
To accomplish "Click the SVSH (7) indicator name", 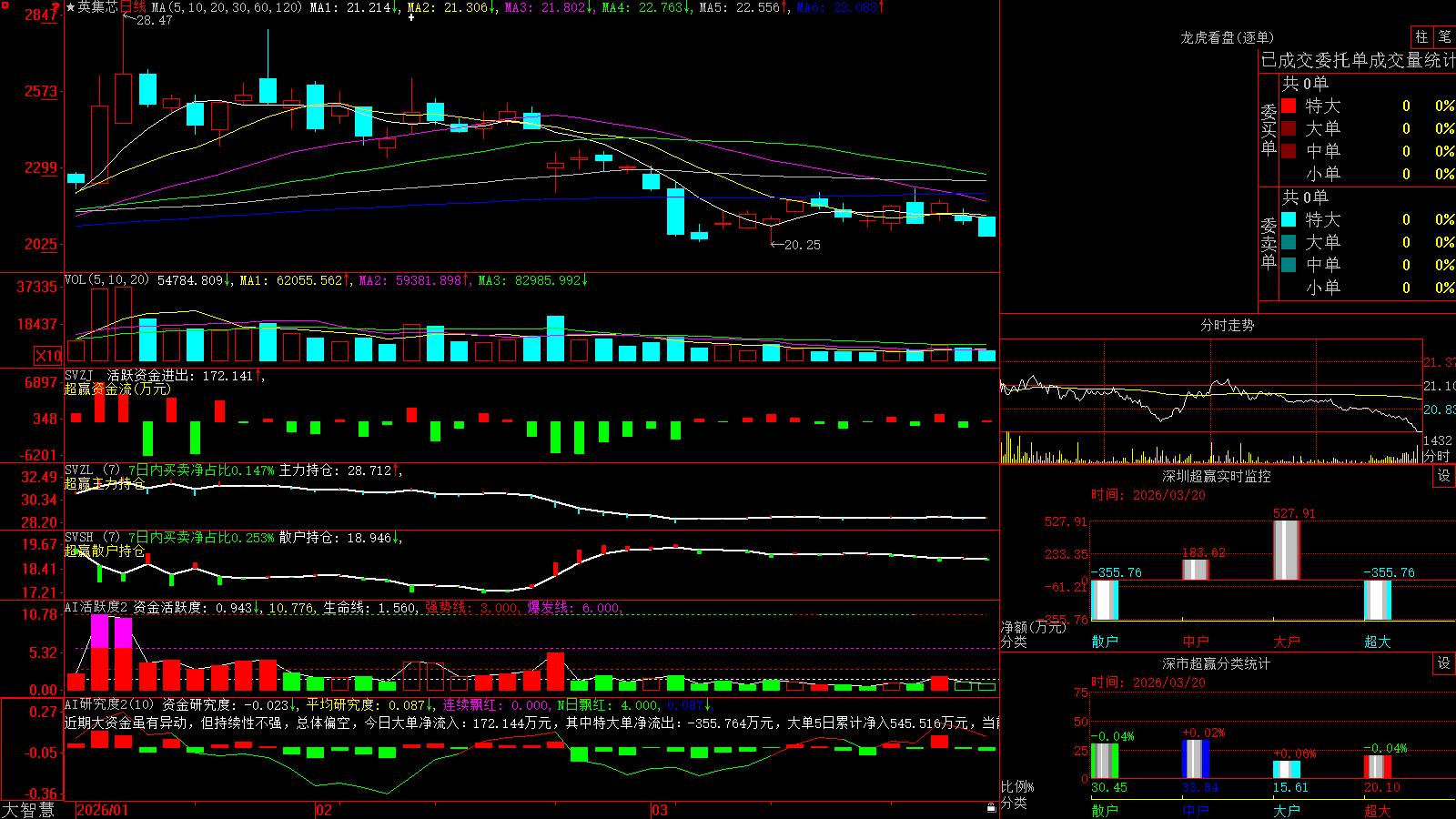I will coord(92,538).
